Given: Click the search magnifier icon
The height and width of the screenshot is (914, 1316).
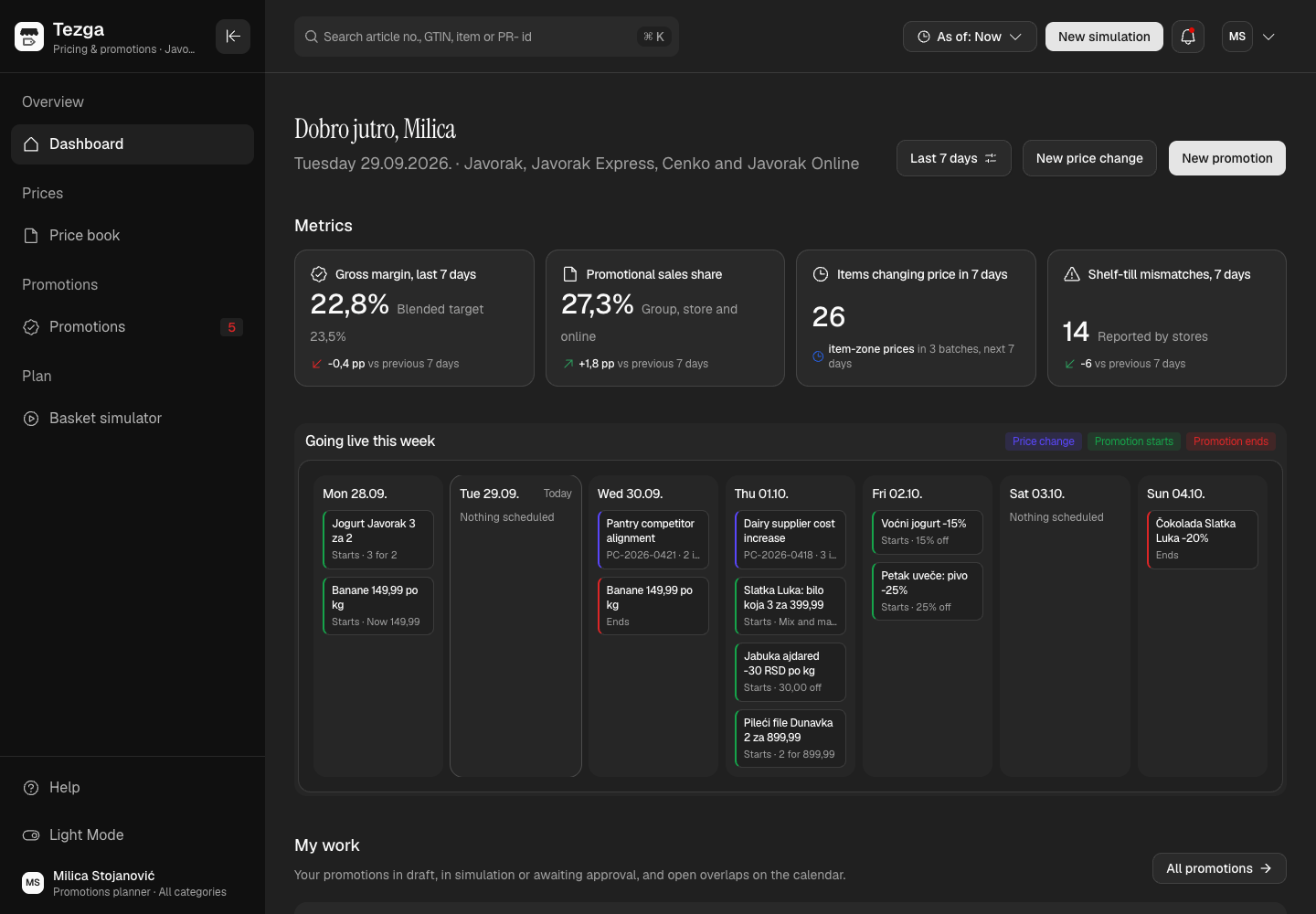Looking at the screenshot, I should point(312,37).
